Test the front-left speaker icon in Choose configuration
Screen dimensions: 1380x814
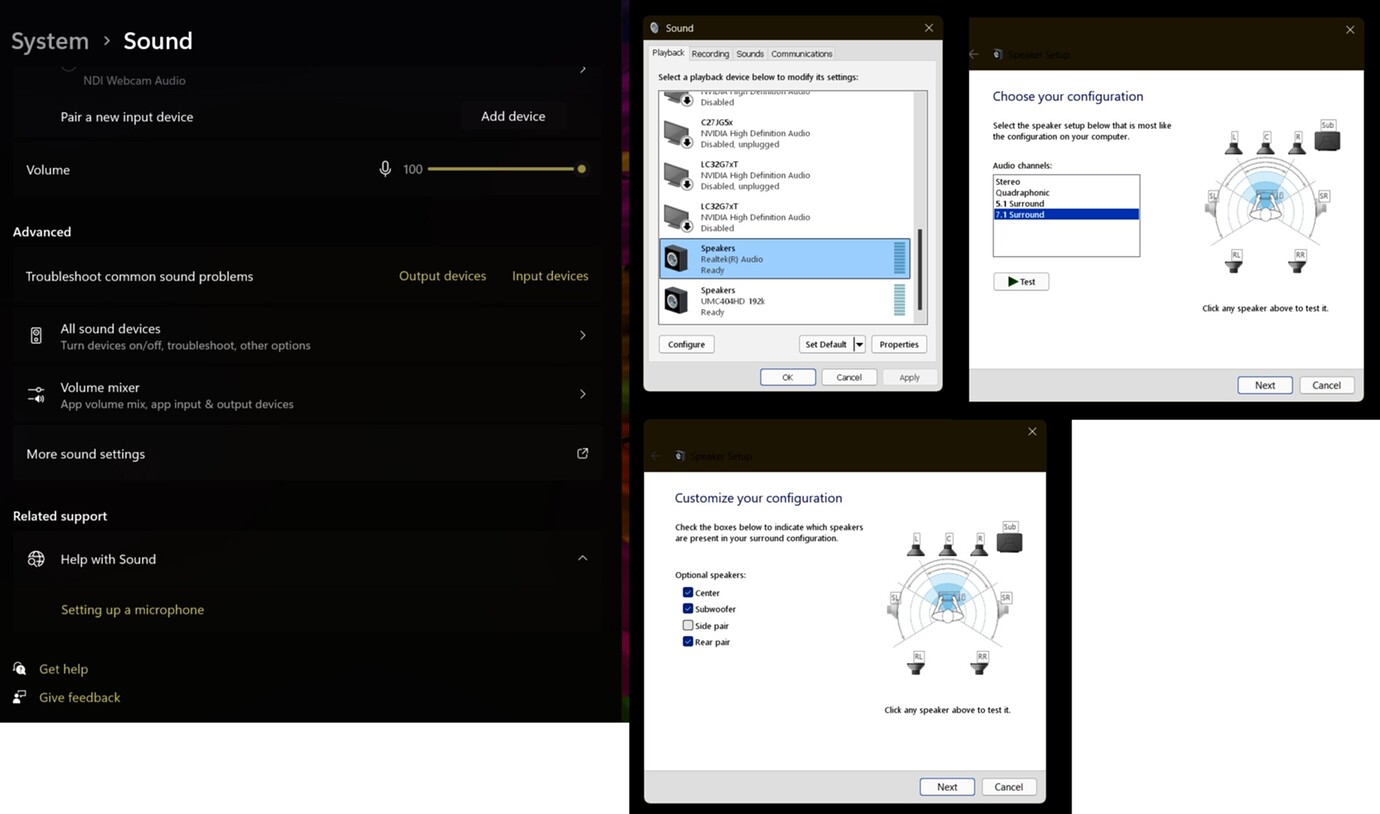(1236, 143)
